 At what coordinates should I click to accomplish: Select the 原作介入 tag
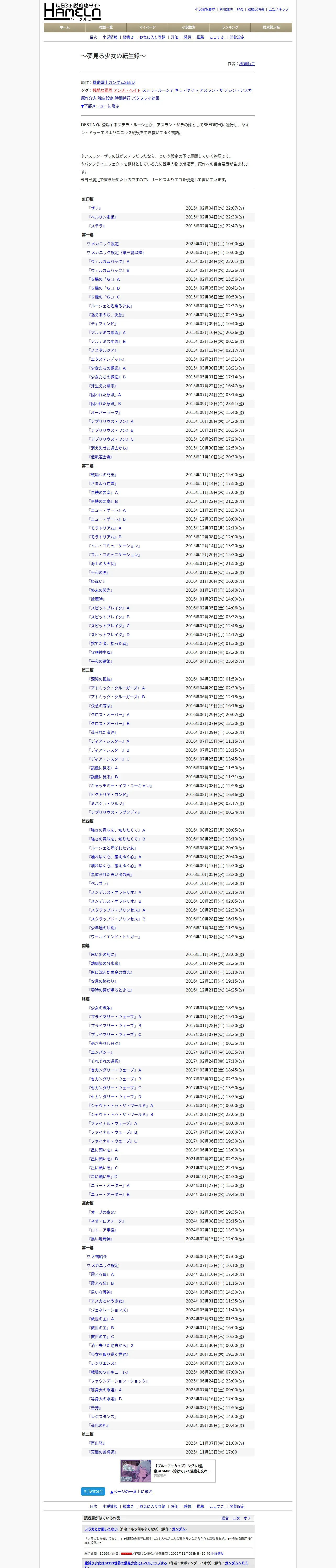click(x=88, y=98)
